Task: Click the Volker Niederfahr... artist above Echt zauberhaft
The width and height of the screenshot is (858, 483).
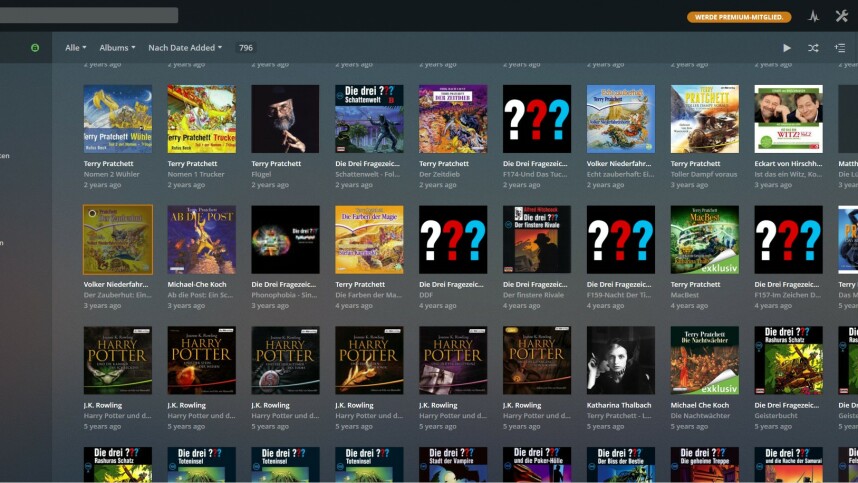Action: point(619,164)
